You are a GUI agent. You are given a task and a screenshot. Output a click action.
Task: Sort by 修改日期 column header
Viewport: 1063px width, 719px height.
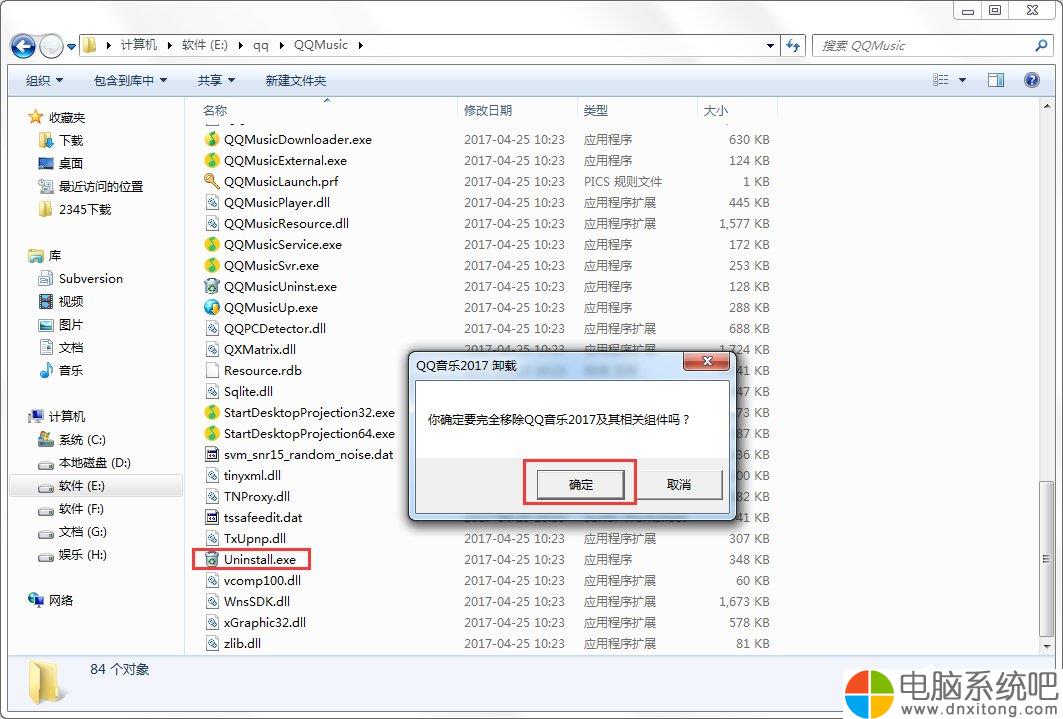coord(487,110)
